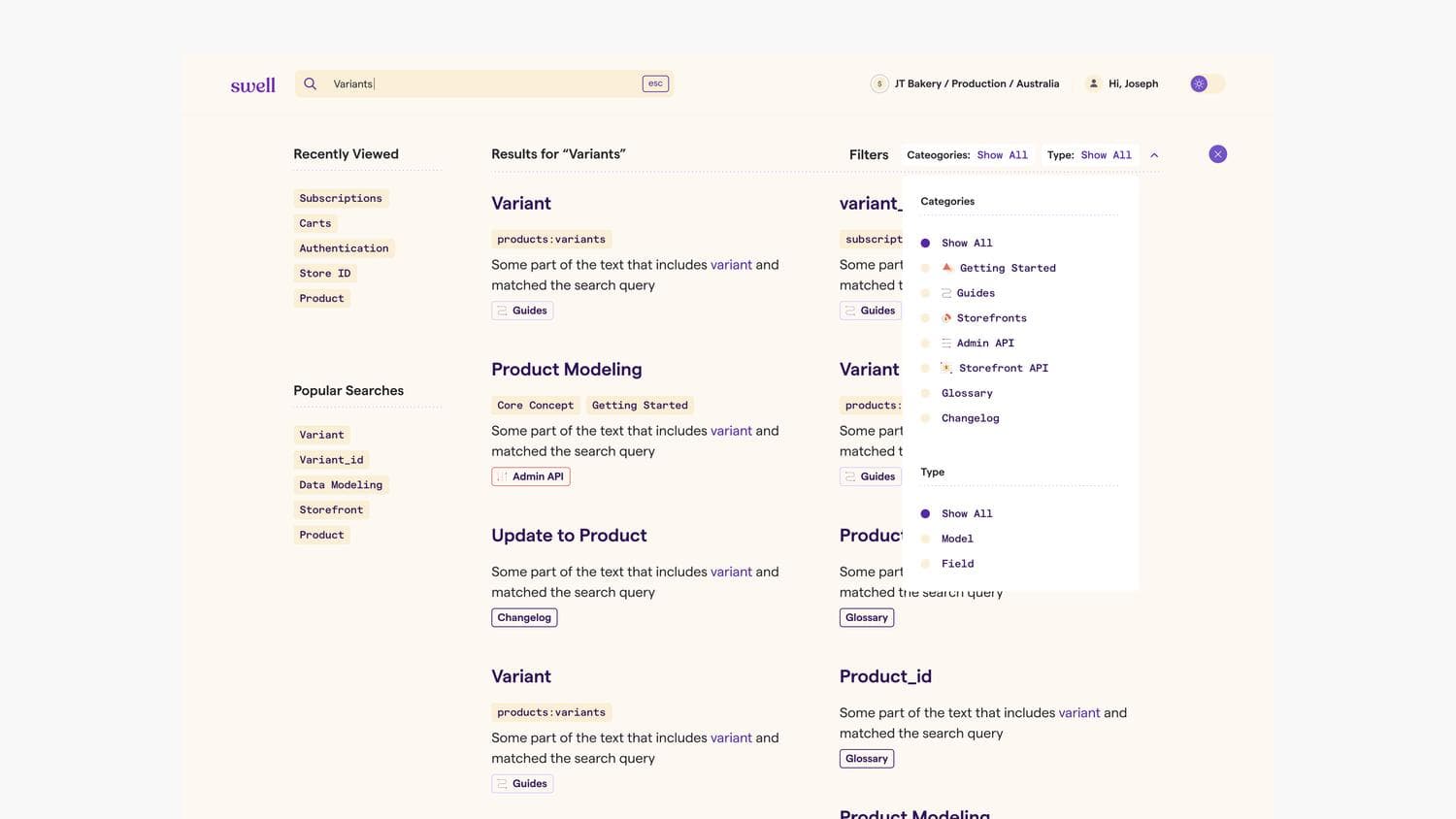1456x819 pixels.
Task: Select Data Modeling popular search
Action: pyautogui.click(x=341, y=484)
